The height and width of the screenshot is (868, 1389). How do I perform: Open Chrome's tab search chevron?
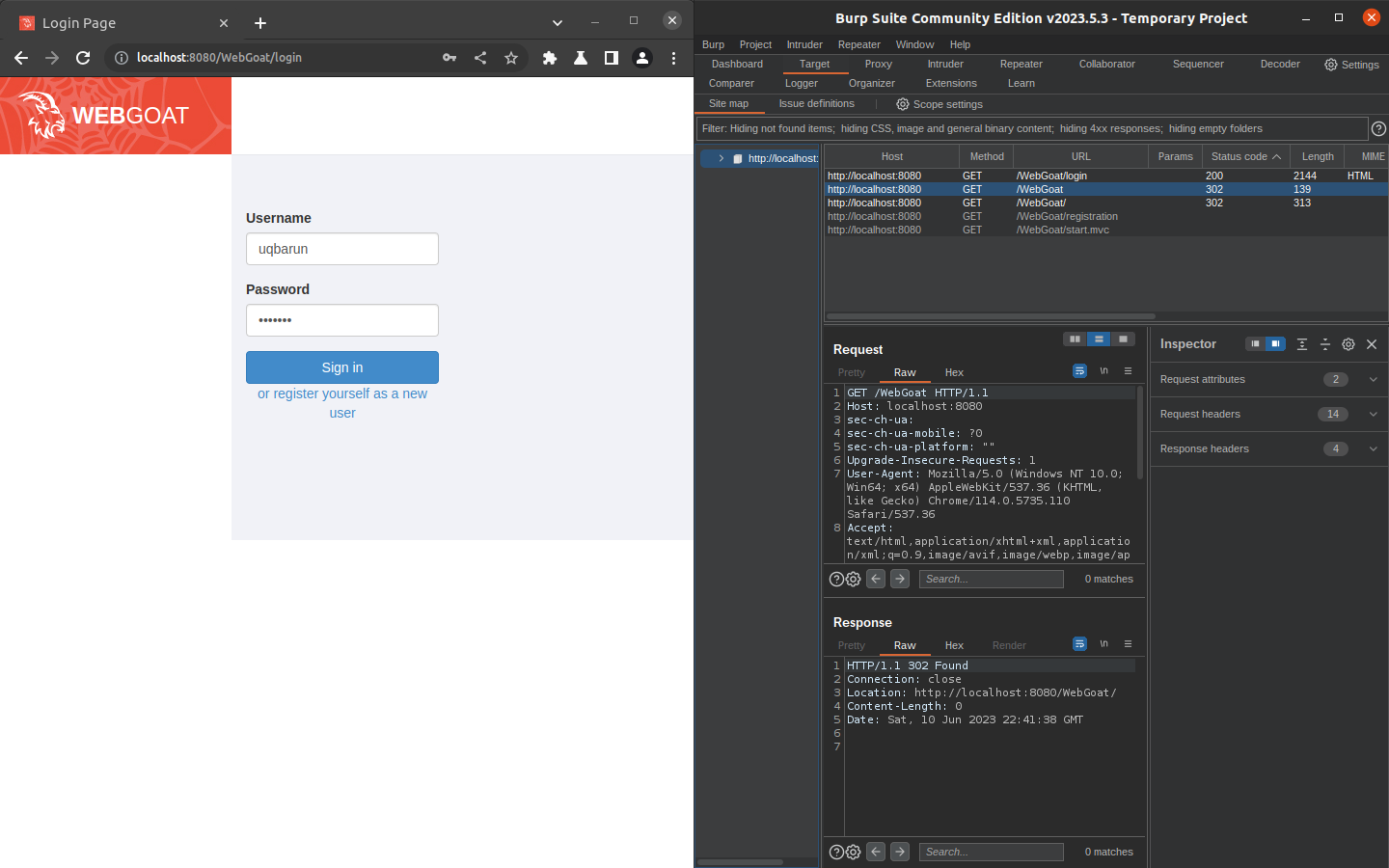pos(558,22)
